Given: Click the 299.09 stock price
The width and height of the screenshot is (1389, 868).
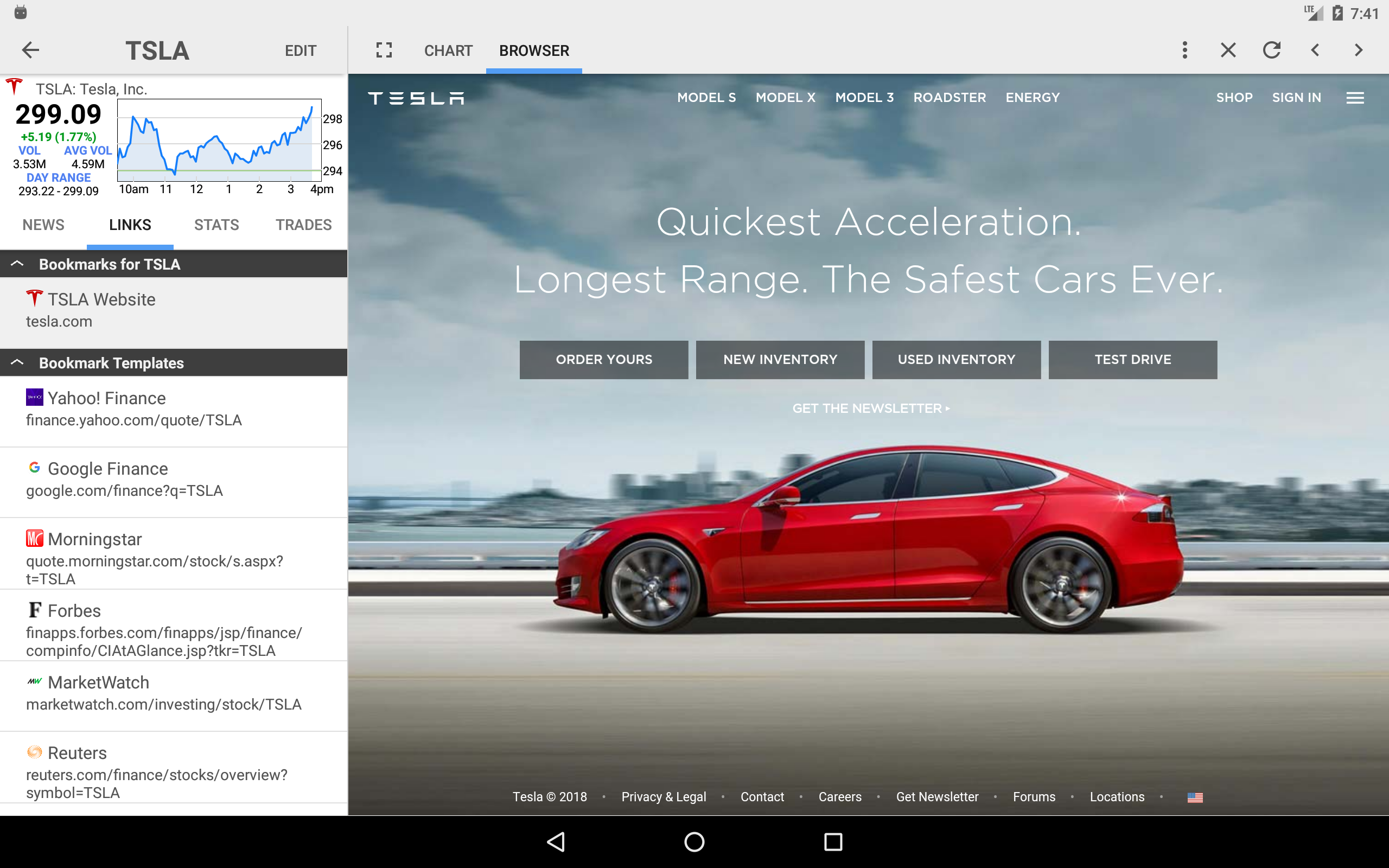Looking at the screenshot, I should (58, 114).
